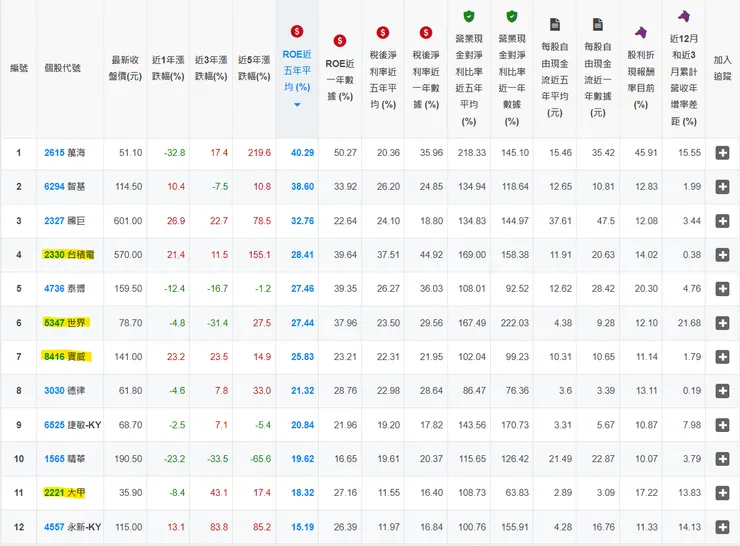Click dollar icon above 稅後淨利率近五年平均
The height and width of the screenshot is (546, 740).
pos(383,33)
